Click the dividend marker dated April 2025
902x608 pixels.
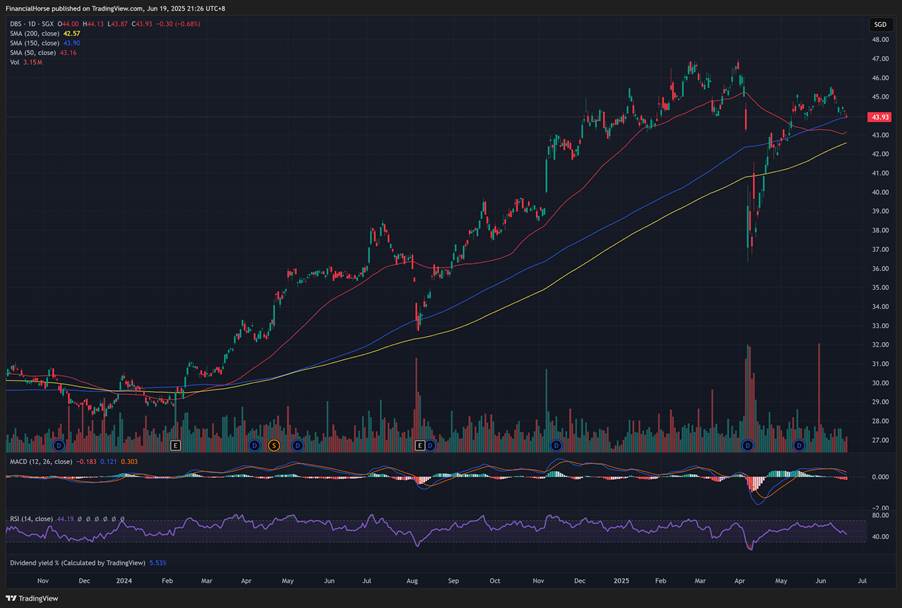(x=748, y=445)
